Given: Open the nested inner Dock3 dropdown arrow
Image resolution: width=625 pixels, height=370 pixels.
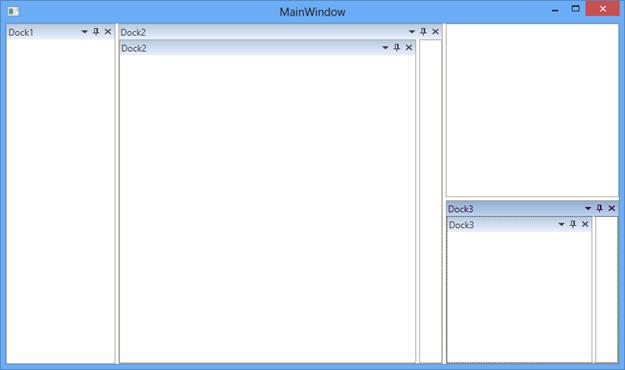Looking at the screenshot, I should point(561,224).
